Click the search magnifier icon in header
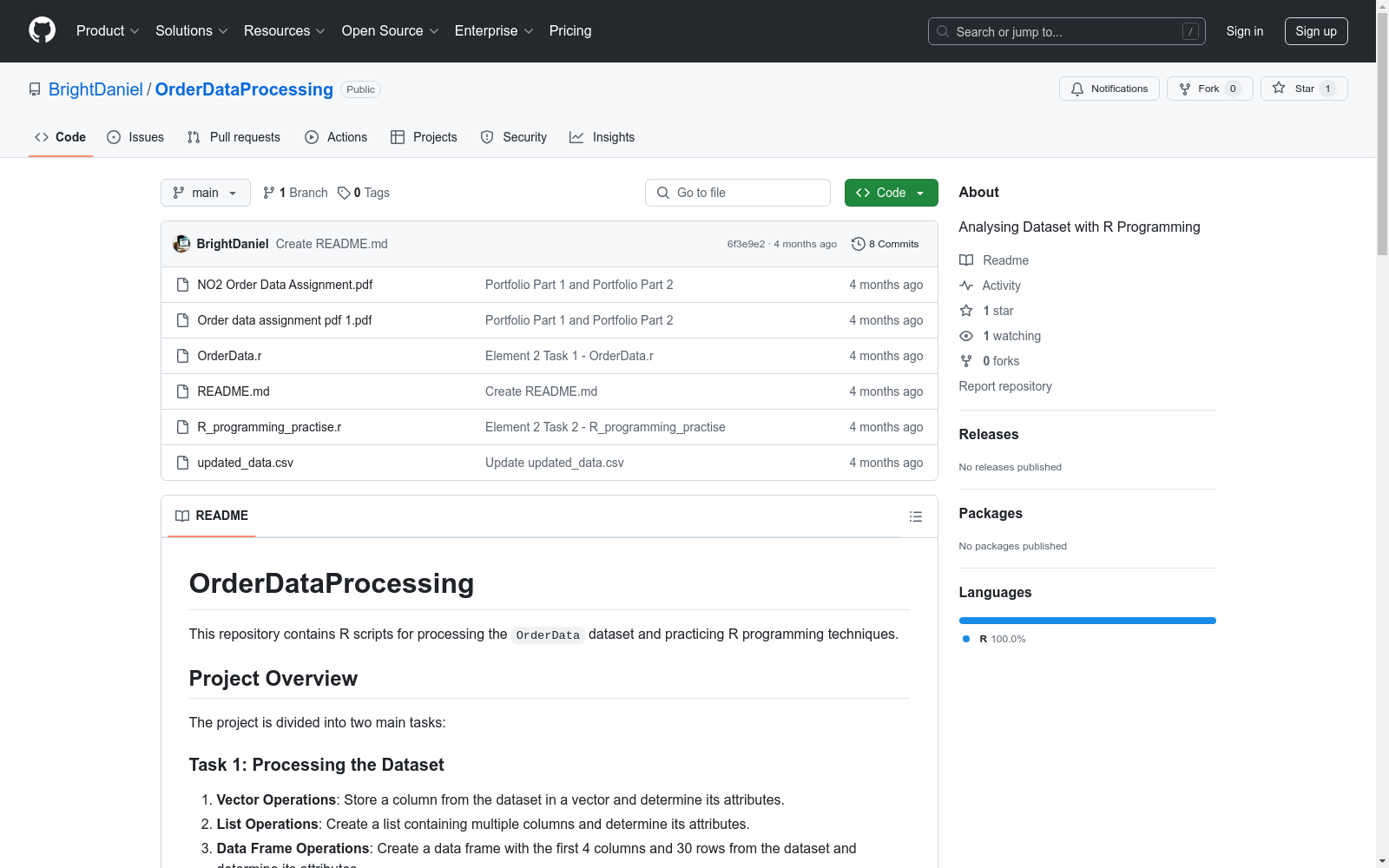Viewport: 1389px width, 868px height. [x=943, y=31]
